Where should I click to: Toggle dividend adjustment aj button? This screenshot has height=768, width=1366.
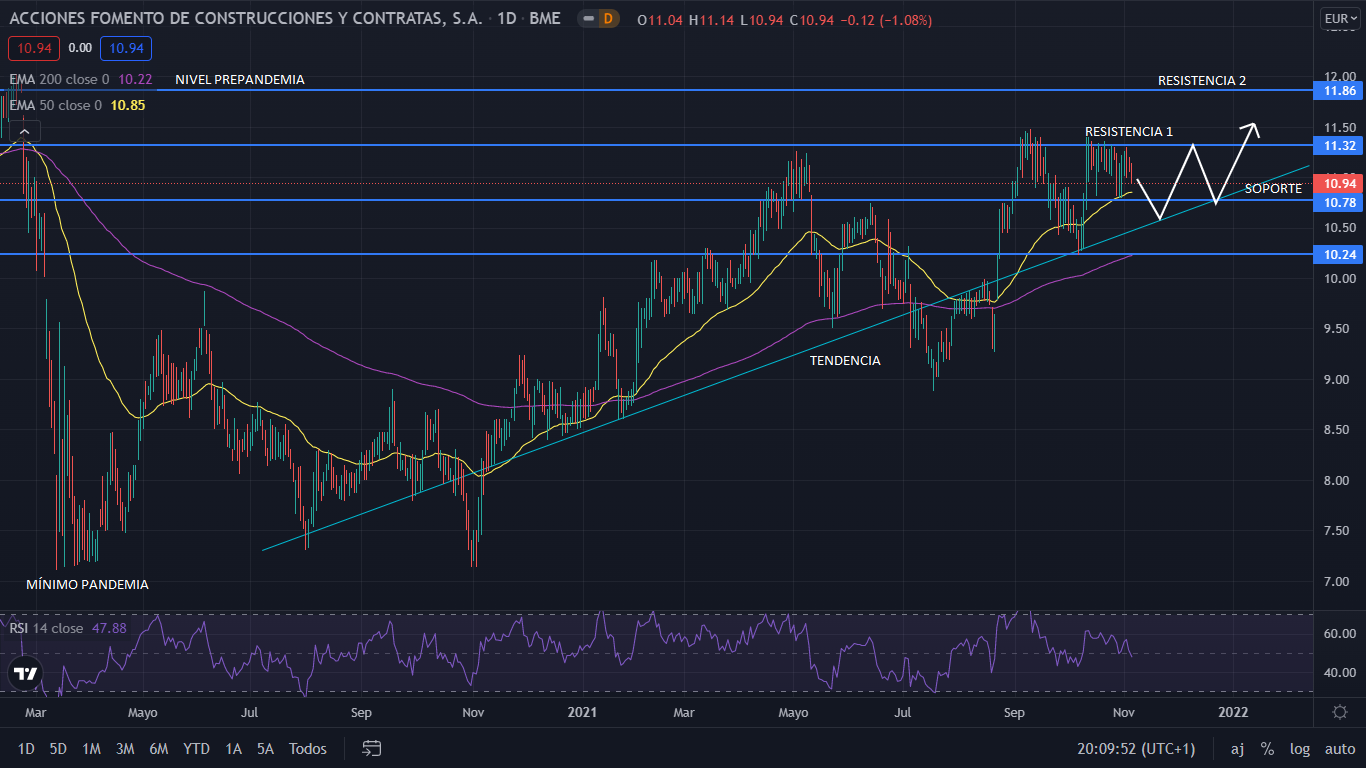(1237, 748)
